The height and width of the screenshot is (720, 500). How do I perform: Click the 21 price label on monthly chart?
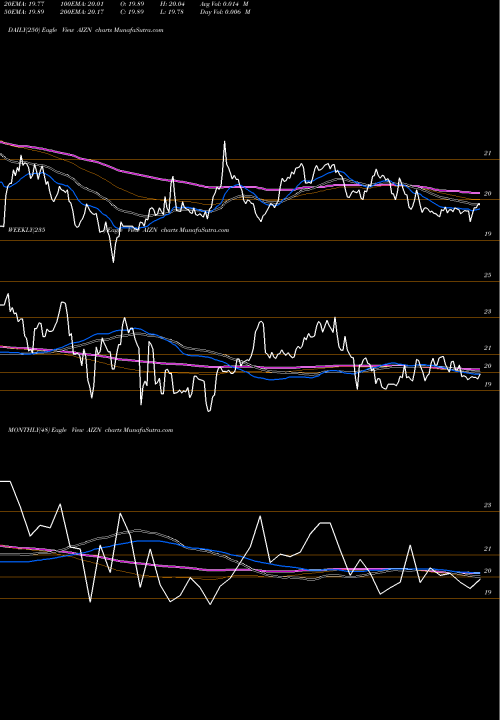pos(488,549)
